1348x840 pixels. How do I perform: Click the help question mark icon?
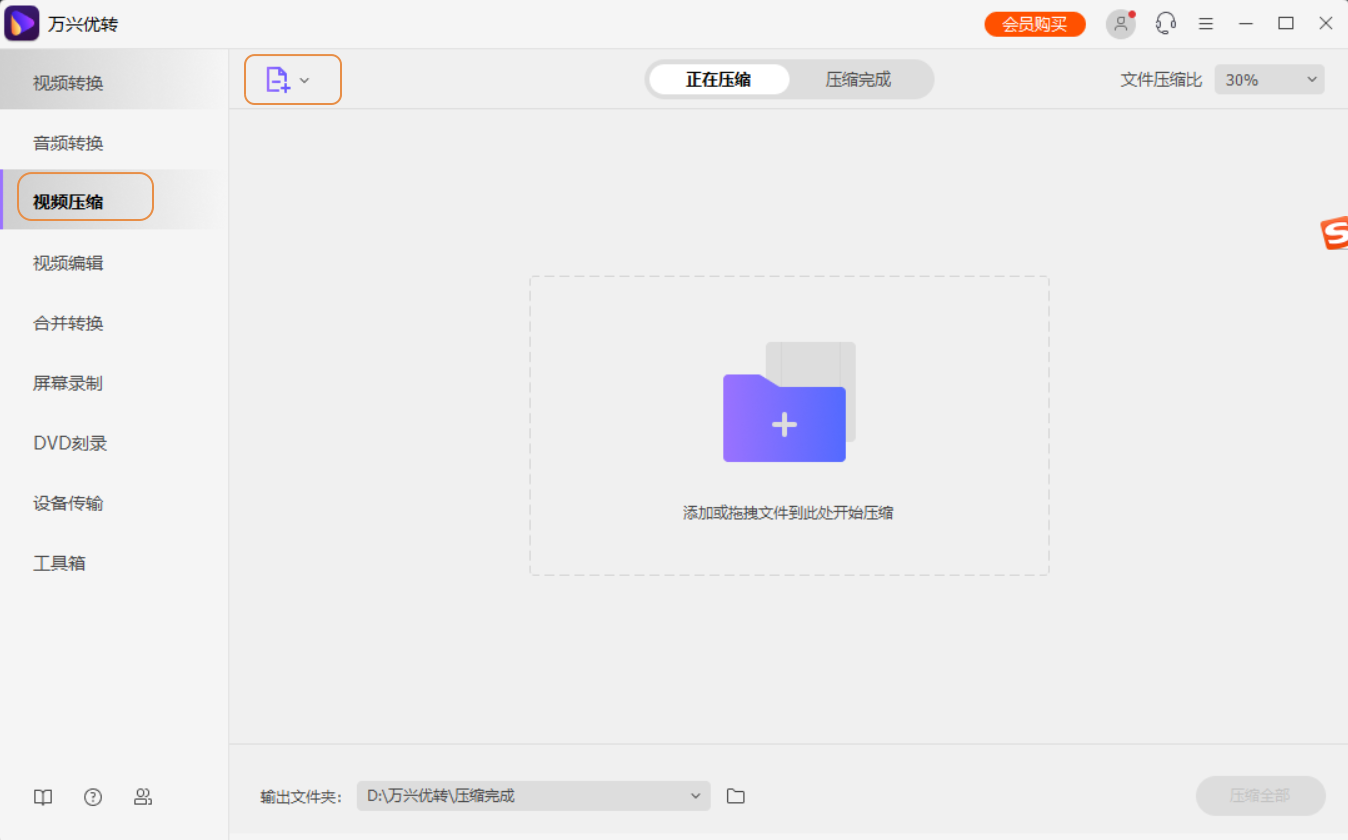pos(92,797)
